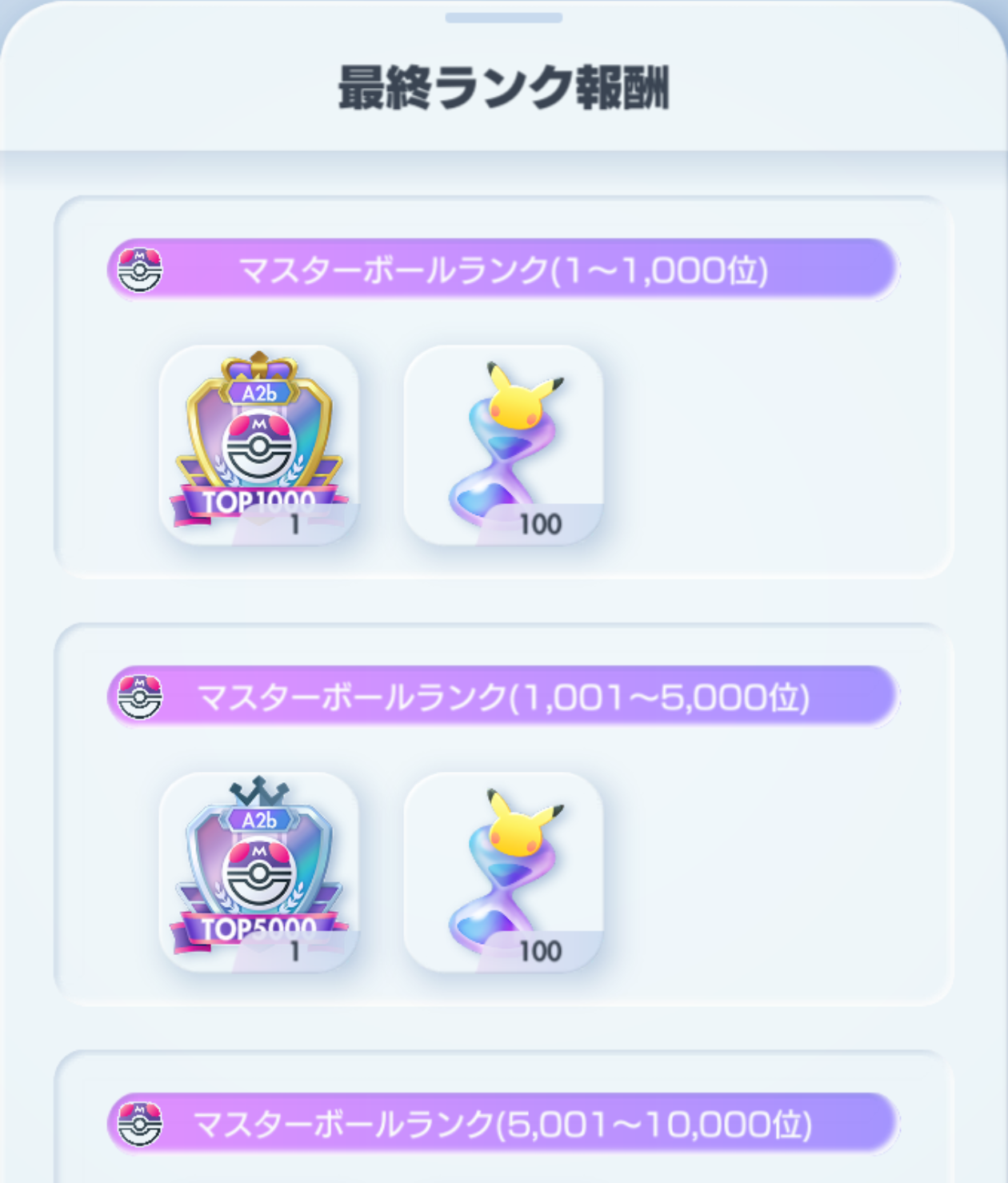This screenshot has height=1183, width=1008.
Task: Tap the Master Ball icon beside 1~1,000位
Action: tap(140, 270)
